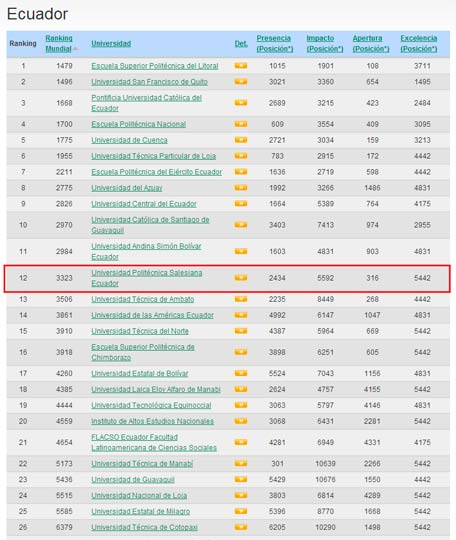Open Universidad de Cuenca link
This screenshot has height=540, width=456.
129,140
